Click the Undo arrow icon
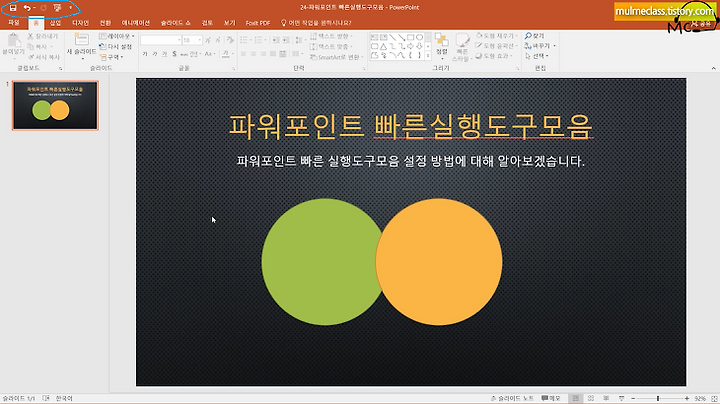The height and width of the screenshot is (404, 720). (27, 8)
